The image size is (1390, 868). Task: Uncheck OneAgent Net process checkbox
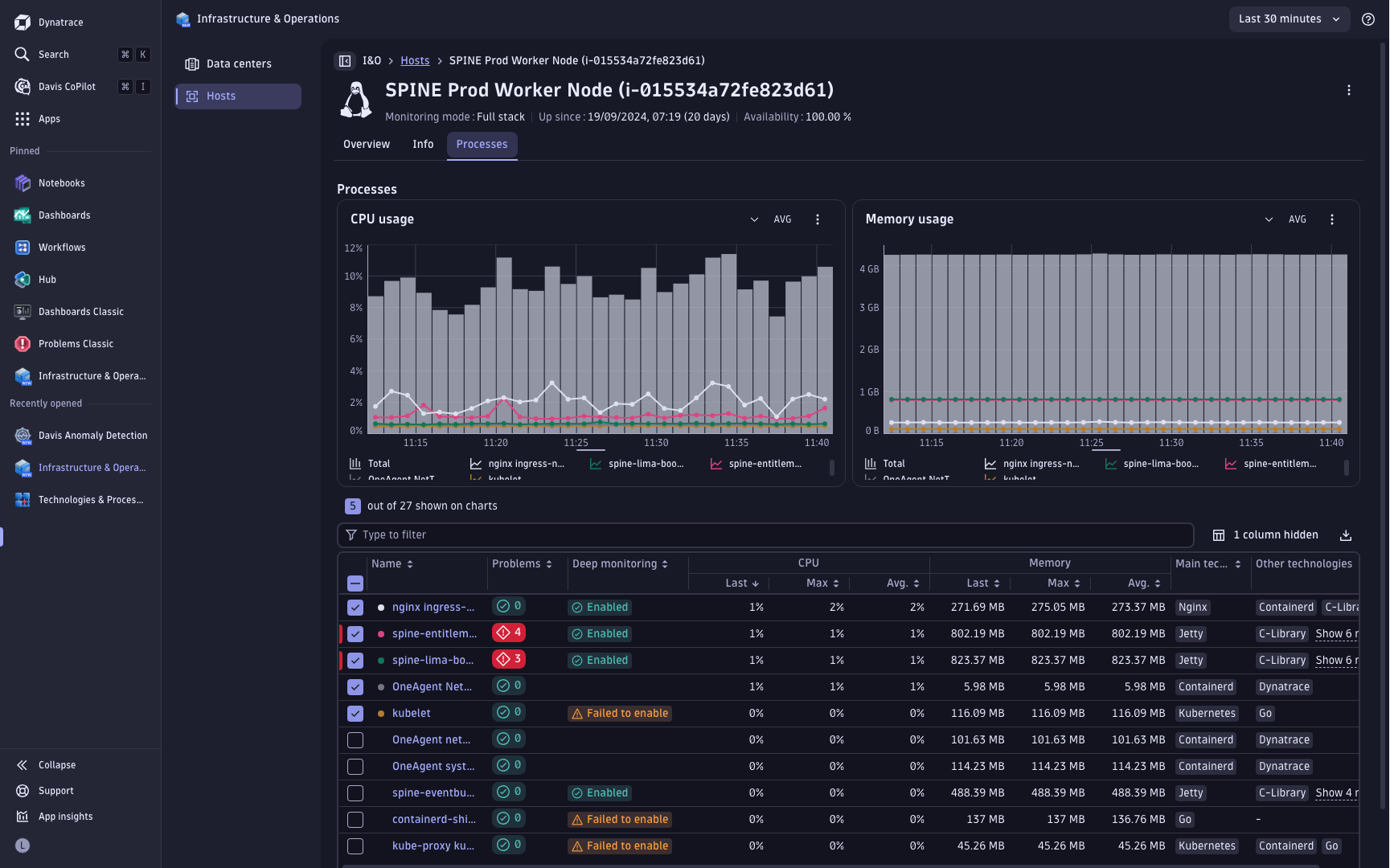pyautogui.click(x=355, y=687)
